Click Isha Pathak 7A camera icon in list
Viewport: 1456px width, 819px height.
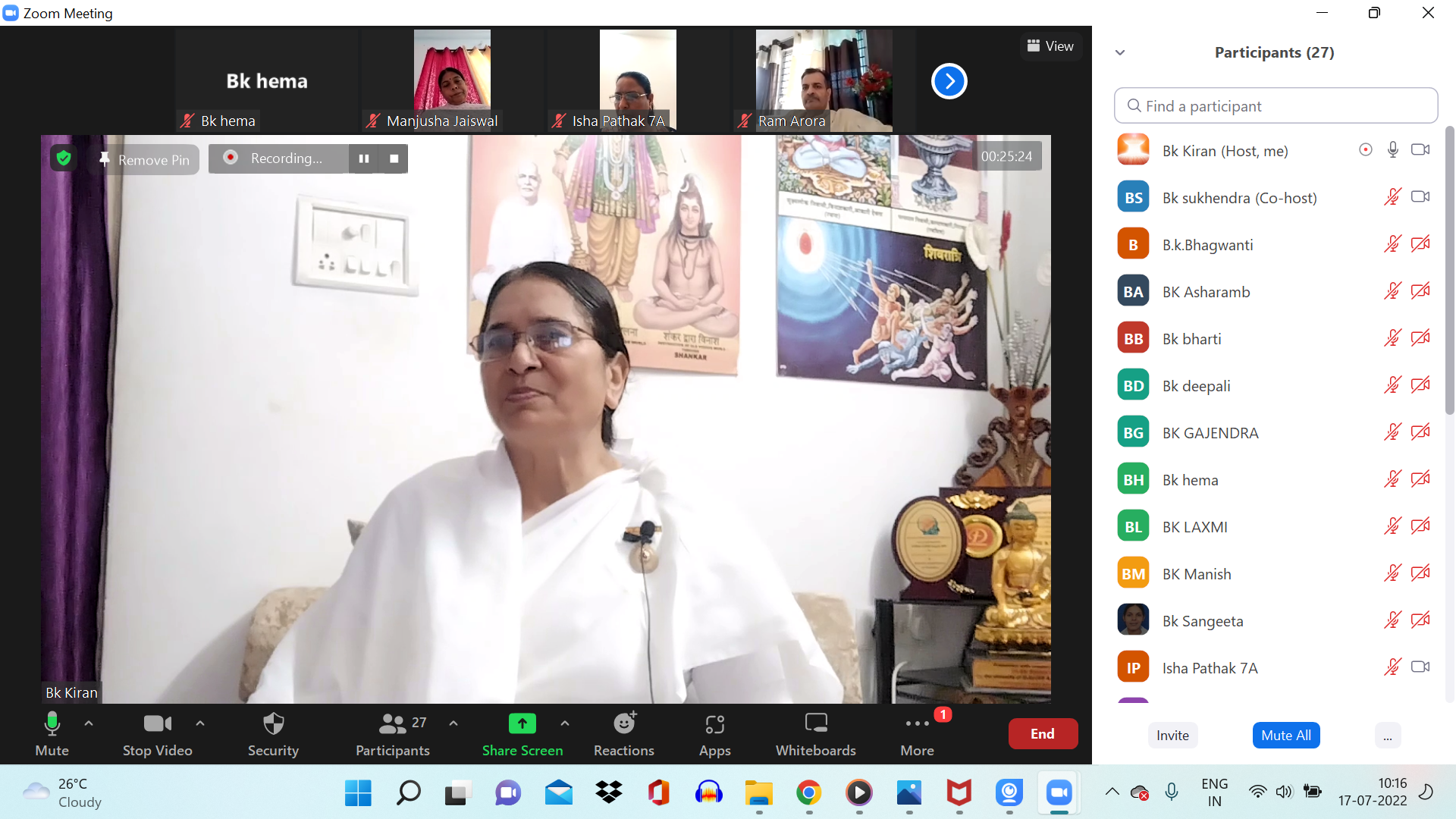click(x=1420, y=667)
